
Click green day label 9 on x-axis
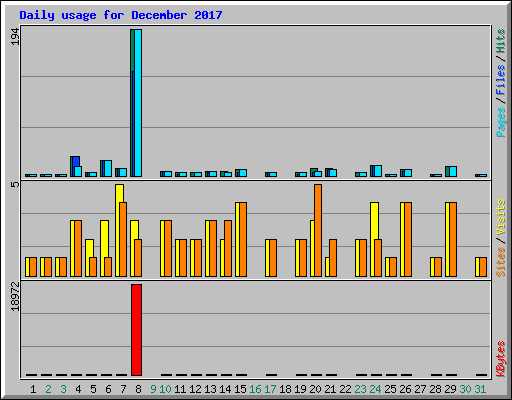click(153, 389)
